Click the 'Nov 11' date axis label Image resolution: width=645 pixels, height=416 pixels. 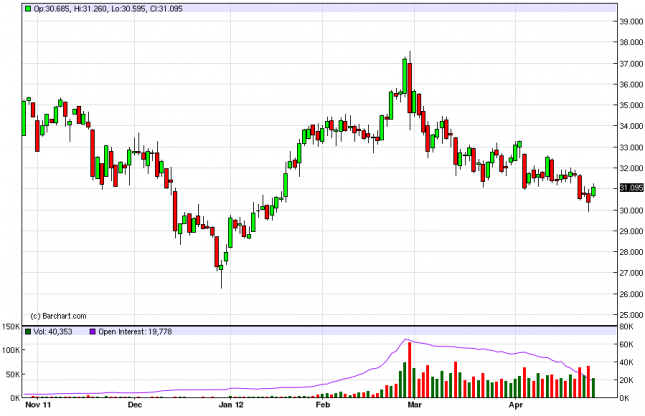(38, 405)
